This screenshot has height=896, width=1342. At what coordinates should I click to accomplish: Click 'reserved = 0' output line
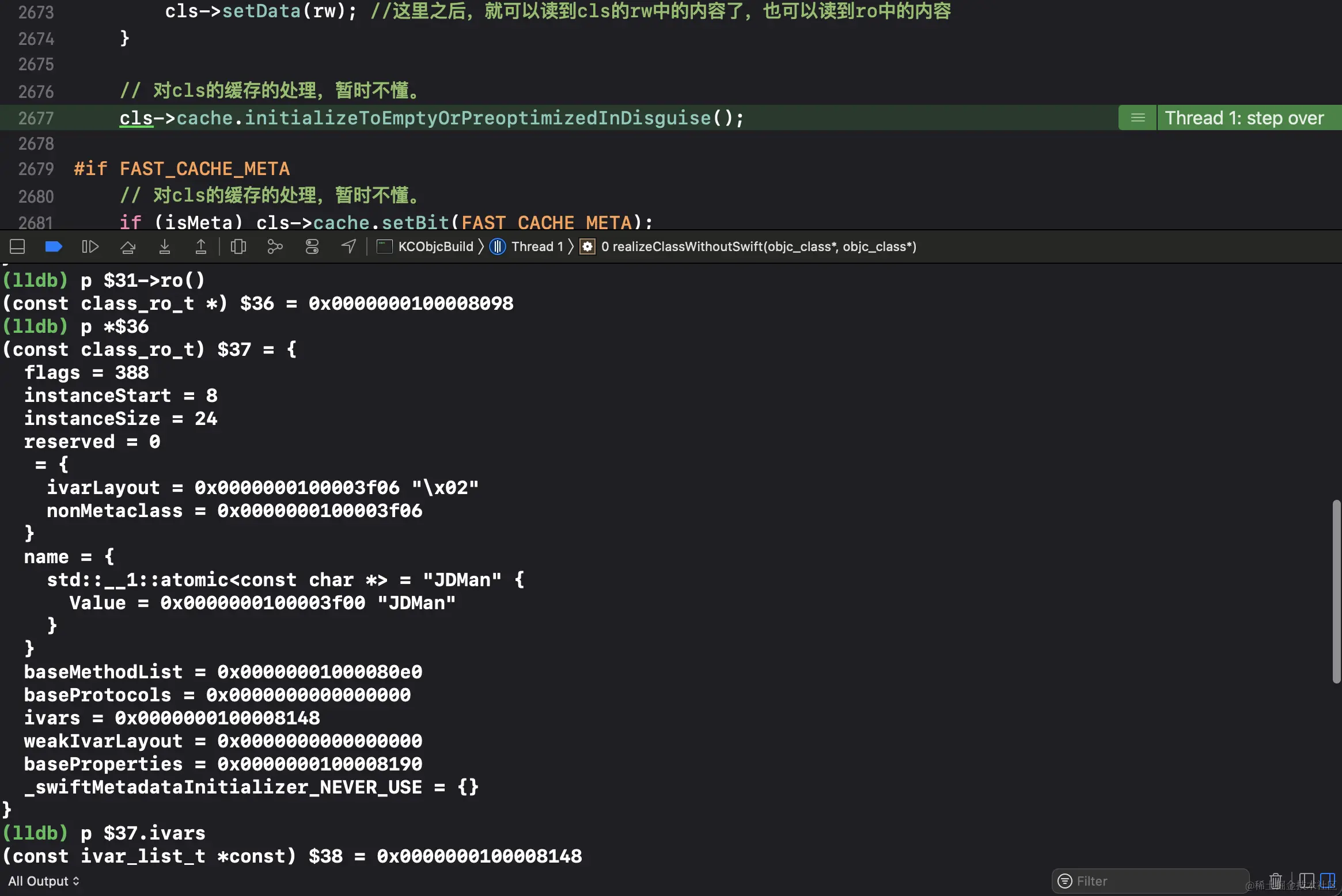click(92, 442)
